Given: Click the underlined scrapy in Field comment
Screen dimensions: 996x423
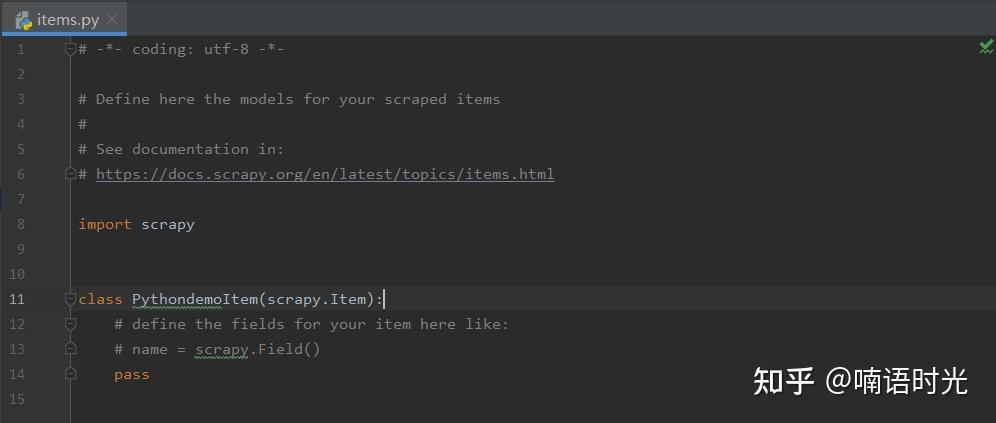Looking at the screenshot, I should click(221, 349).
